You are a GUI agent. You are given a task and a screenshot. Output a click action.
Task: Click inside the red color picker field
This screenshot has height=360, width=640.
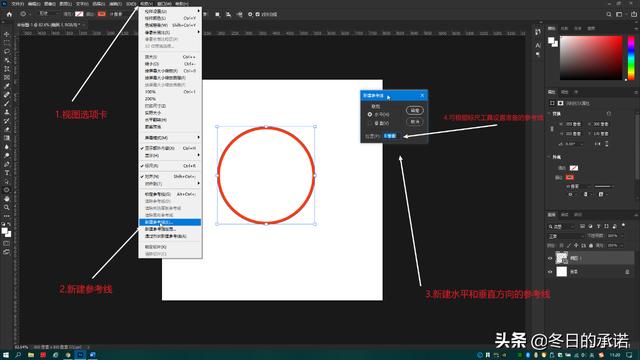[591, 58]
